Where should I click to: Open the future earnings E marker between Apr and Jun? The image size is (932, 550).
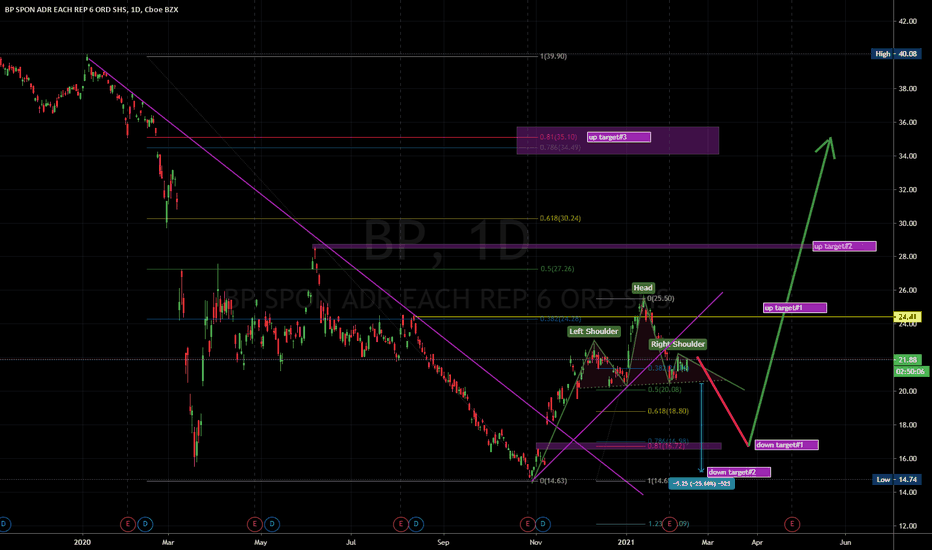(792, 524)
